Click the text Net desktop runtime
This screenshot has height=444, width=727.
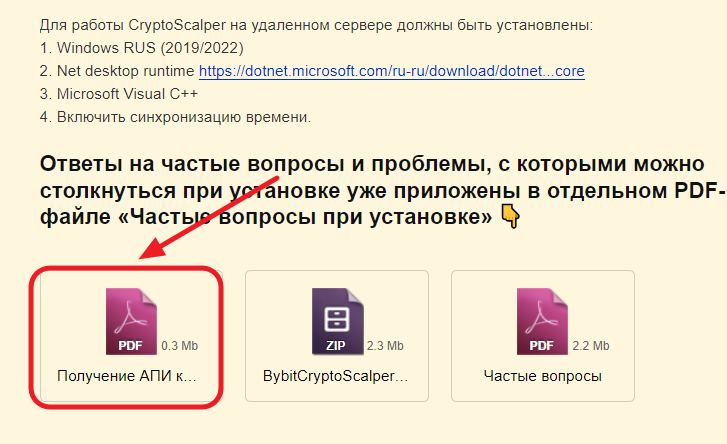point(125,71)
